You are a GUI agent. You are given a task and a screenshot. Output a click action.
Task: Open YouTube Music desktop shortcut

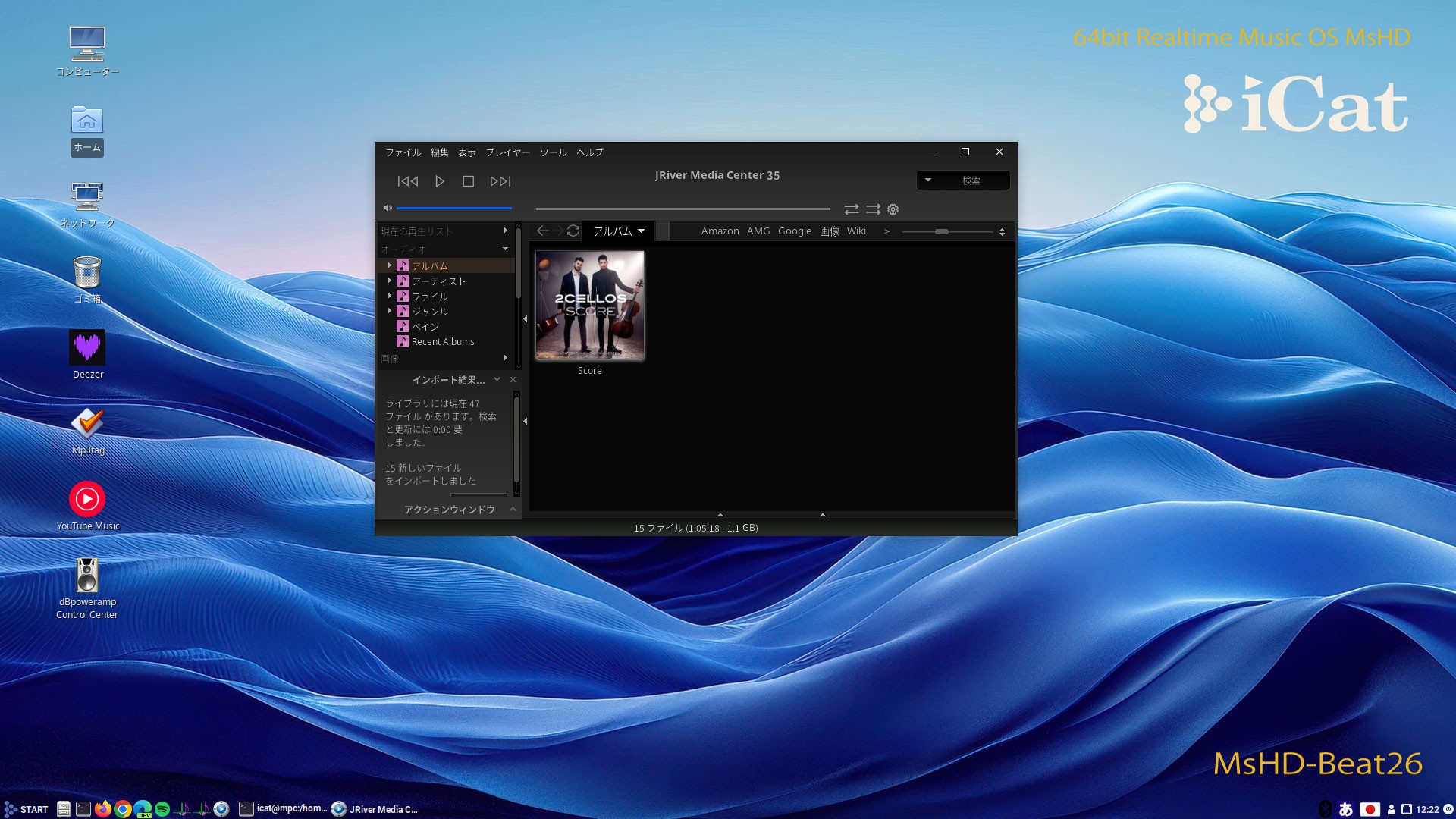(87, 506)
